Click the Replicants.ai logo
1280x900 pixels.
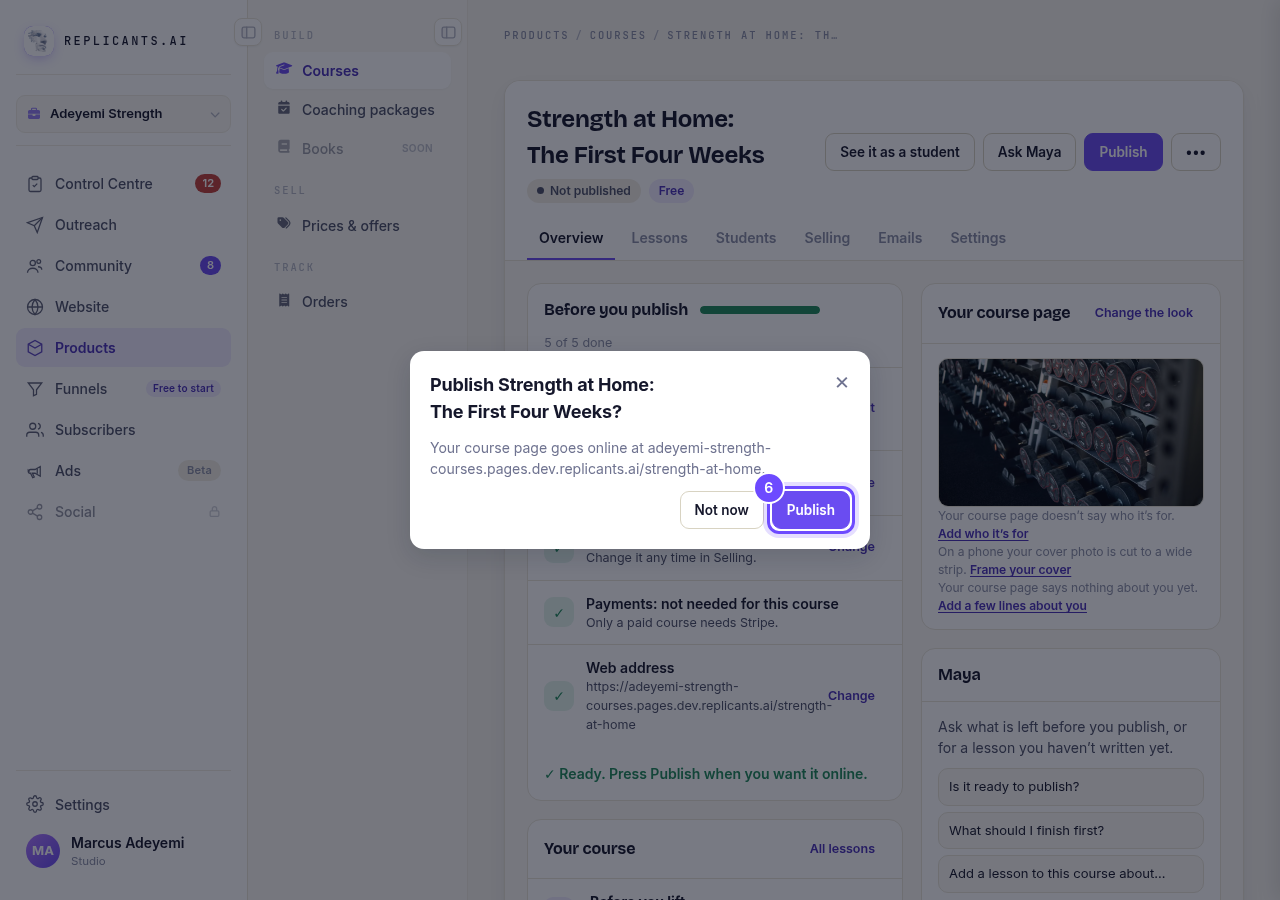tap(39, 41)
